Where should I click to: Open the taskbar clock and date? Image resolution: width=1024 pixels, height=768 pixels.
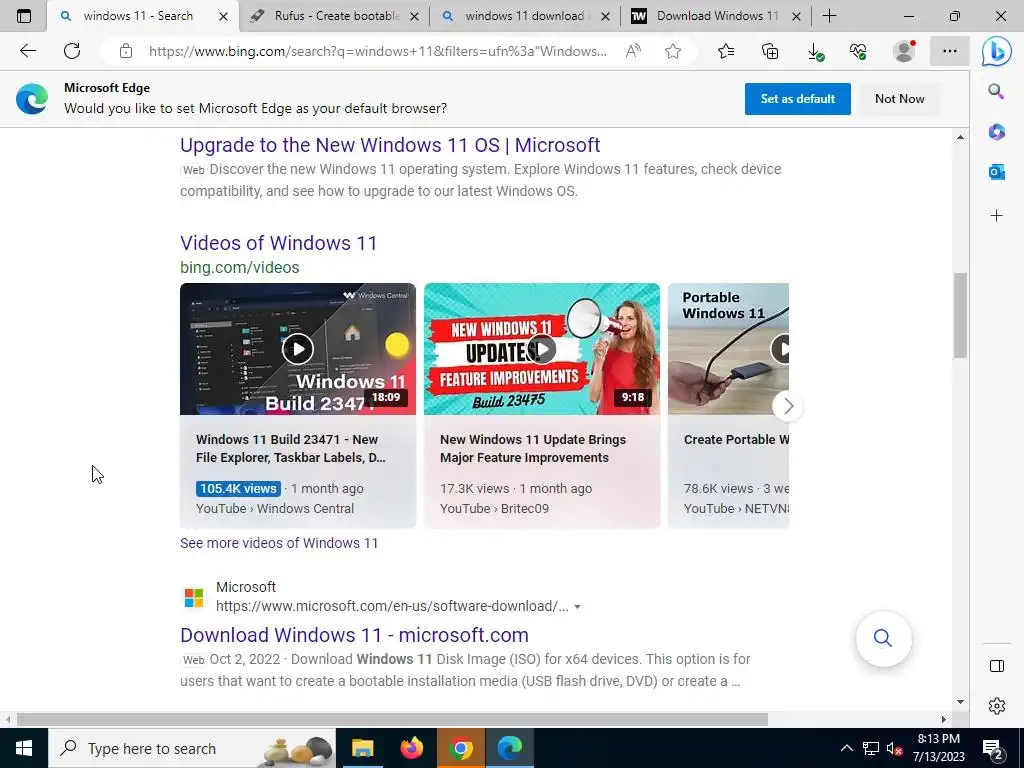click(x=938, y=748)
